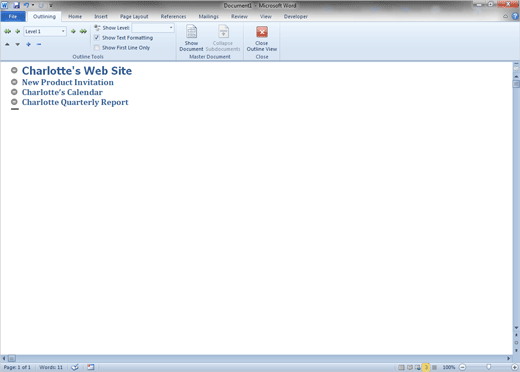
Task: Switch to the View tab
Action: pos(266,16)
